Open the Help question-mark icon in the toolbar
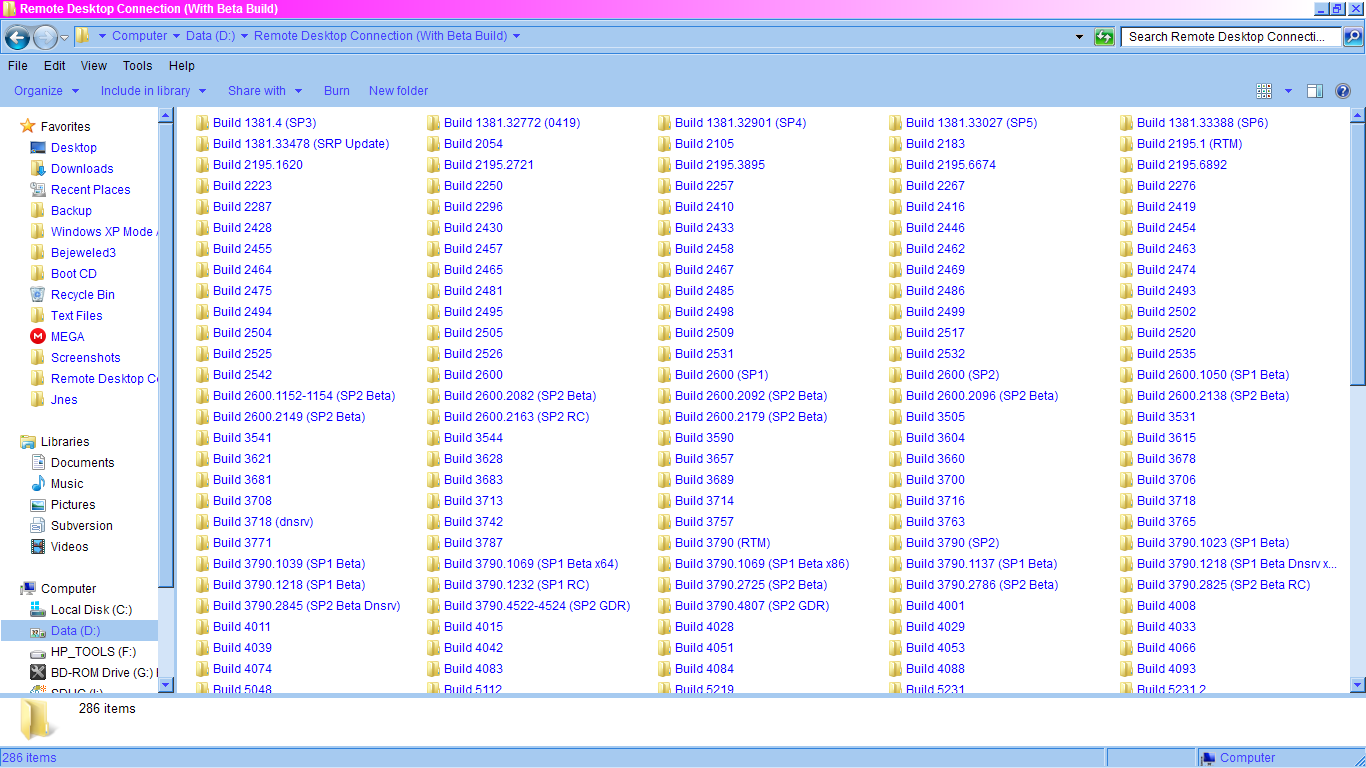This screenshot has width=1366, height=768. coord(1343,91)
